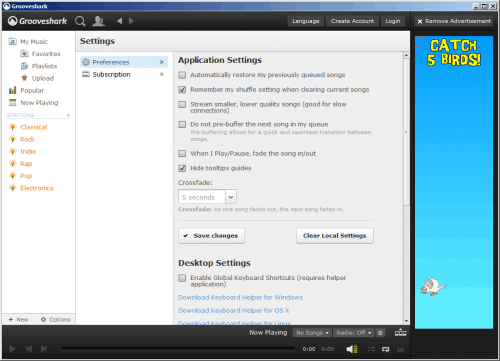The width and height of the screenshot is (500, 361).
Task: Toggle repeat loop icon in player
Action: coord(385,349)
